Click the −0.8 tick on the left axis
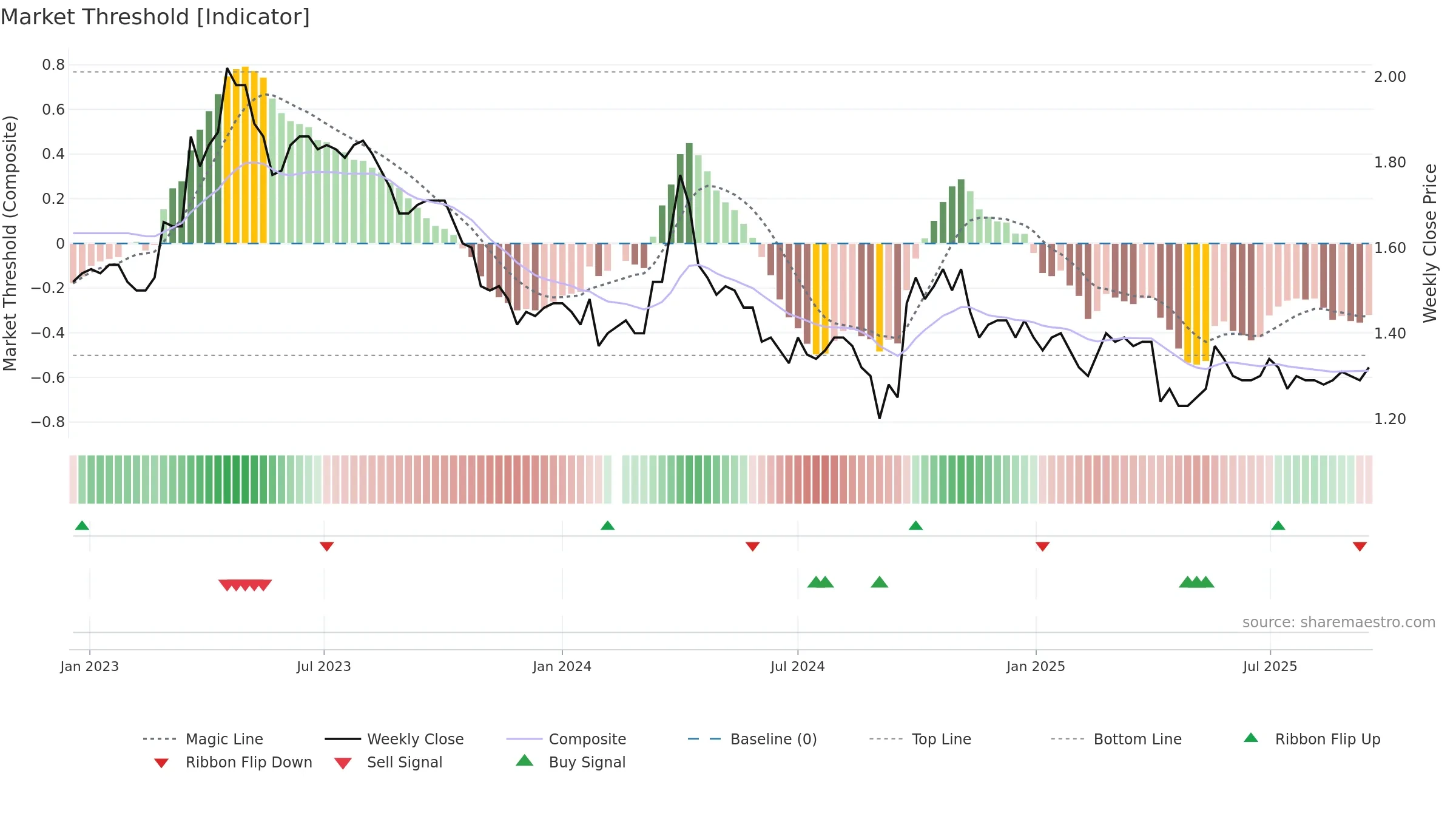 point(48,422)
